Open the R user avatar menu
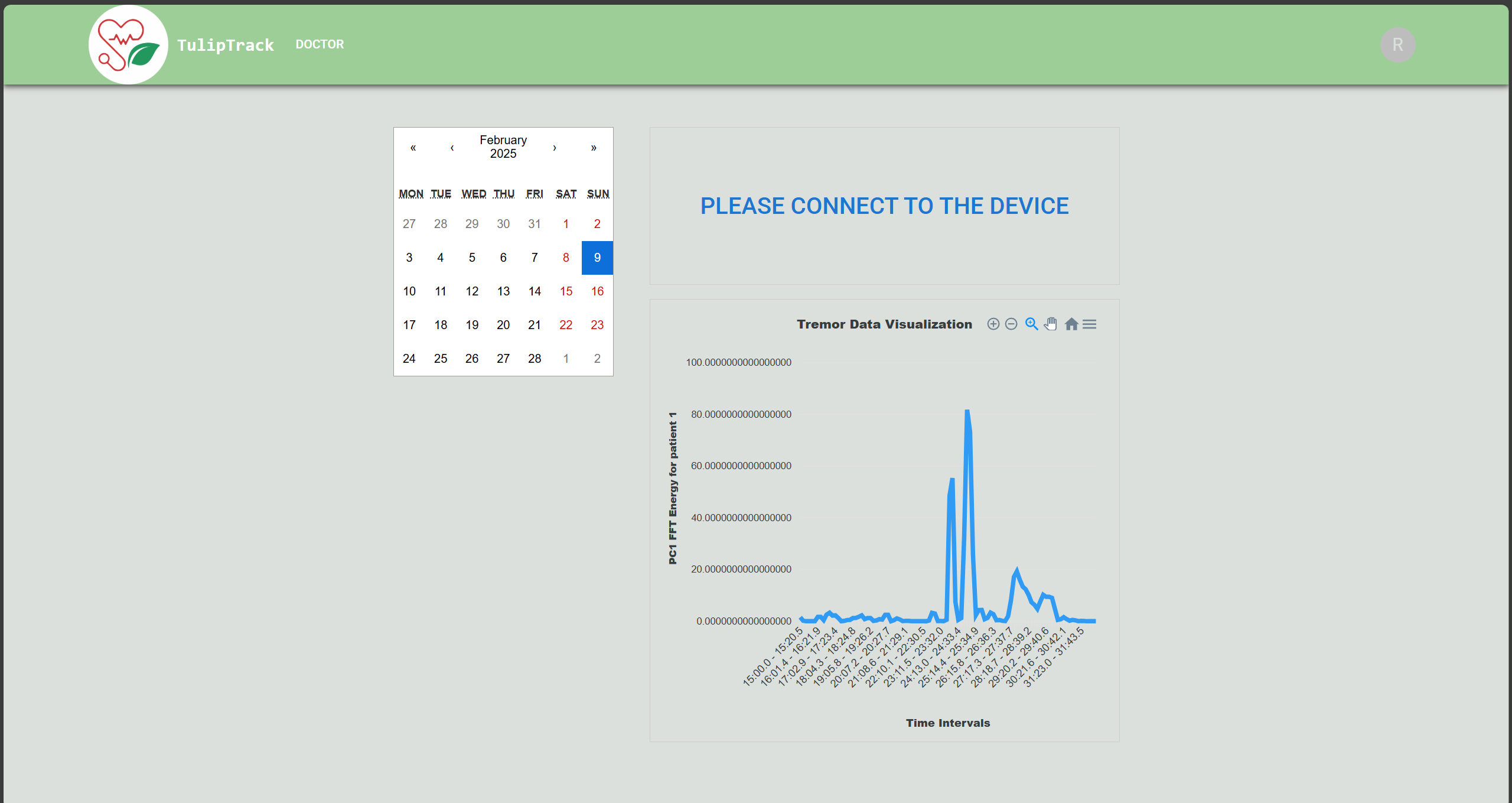1512x803 pixels. pyautogui.click(x=1397, y=45)
